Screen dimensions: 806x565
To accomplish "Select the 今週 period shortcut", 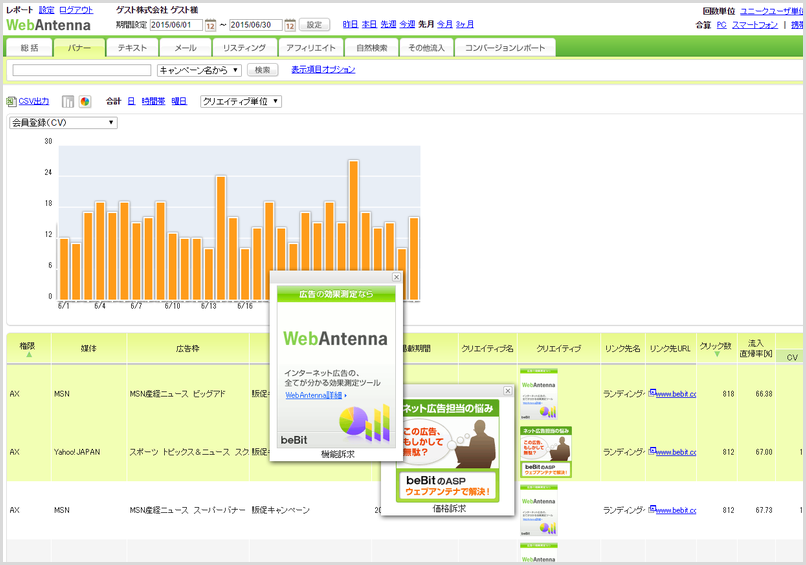I will pos(407,24).
